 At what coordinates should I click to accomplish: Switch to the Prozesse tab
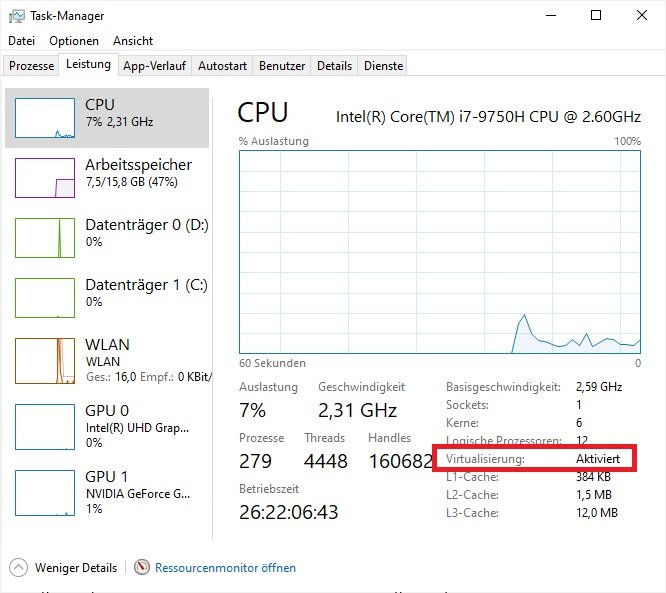(x=31, y=66)
